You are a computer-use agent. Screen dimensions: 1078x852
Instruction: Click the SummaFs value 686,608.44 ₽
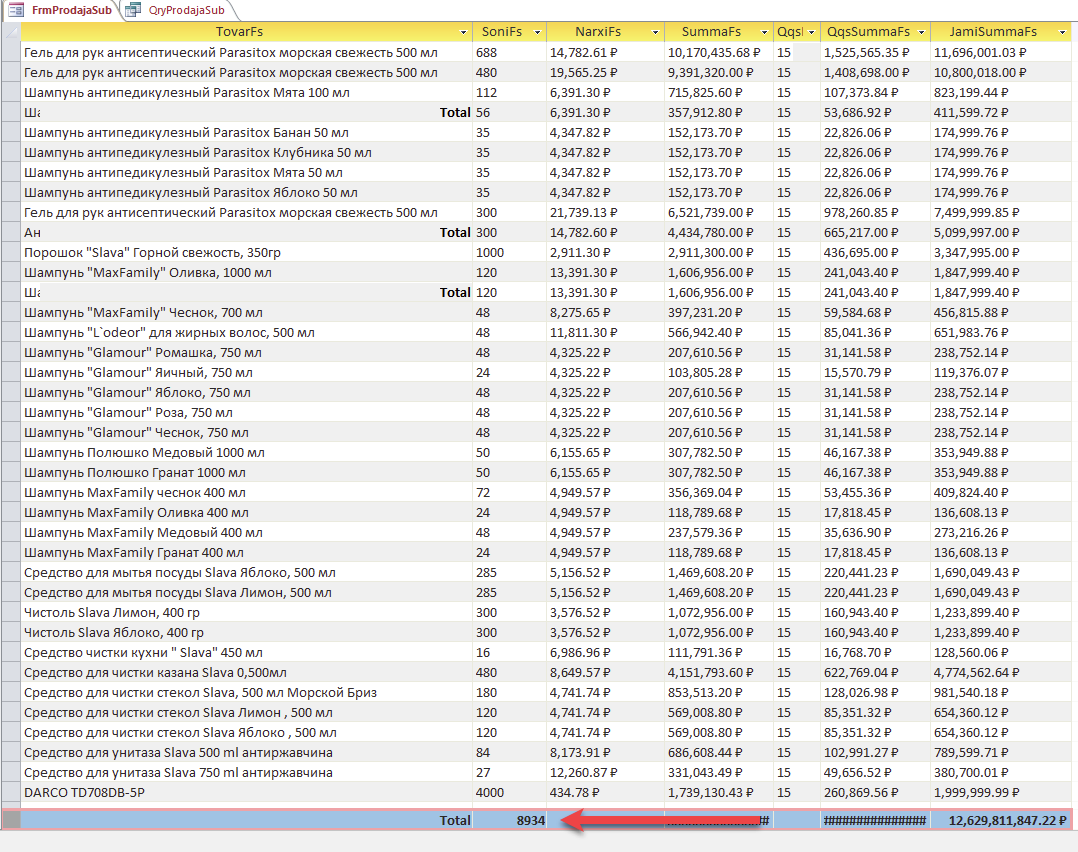pyautogui.click(x=707, y=752)
